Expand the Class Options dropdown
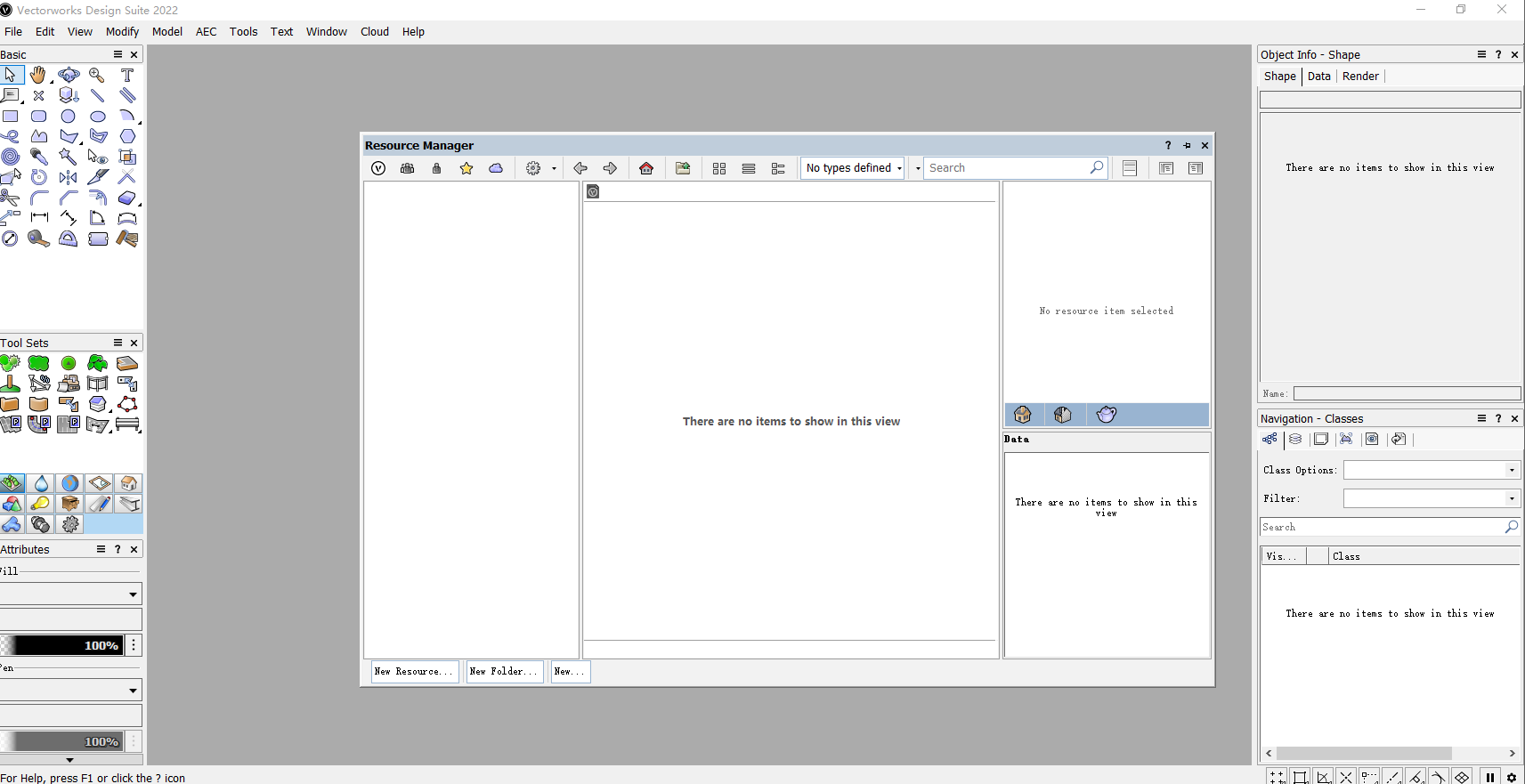1525x784 pixels. [1431, 470]
